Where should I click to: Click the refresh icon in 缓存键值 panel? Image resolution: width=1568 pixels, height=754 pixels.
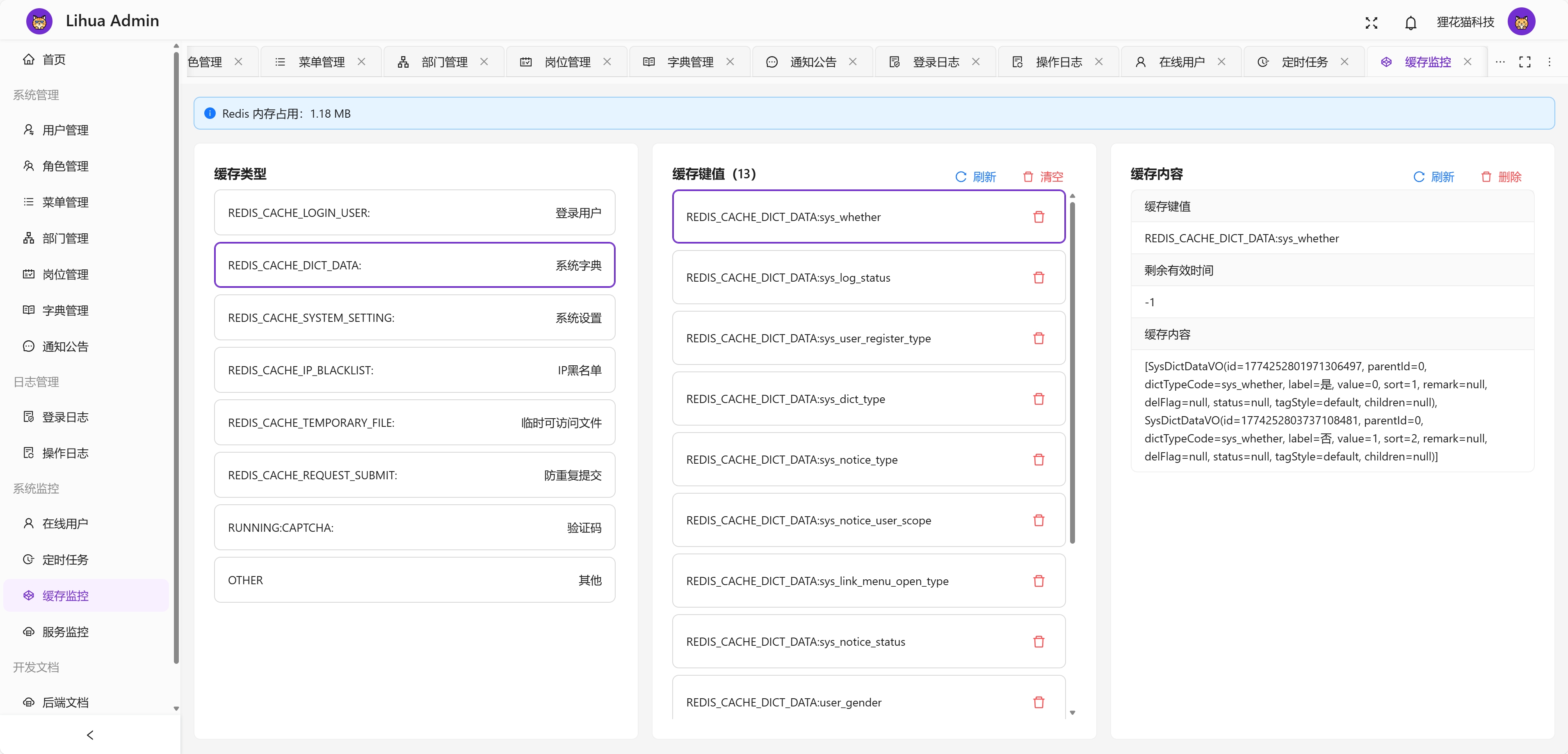(960, 177)
